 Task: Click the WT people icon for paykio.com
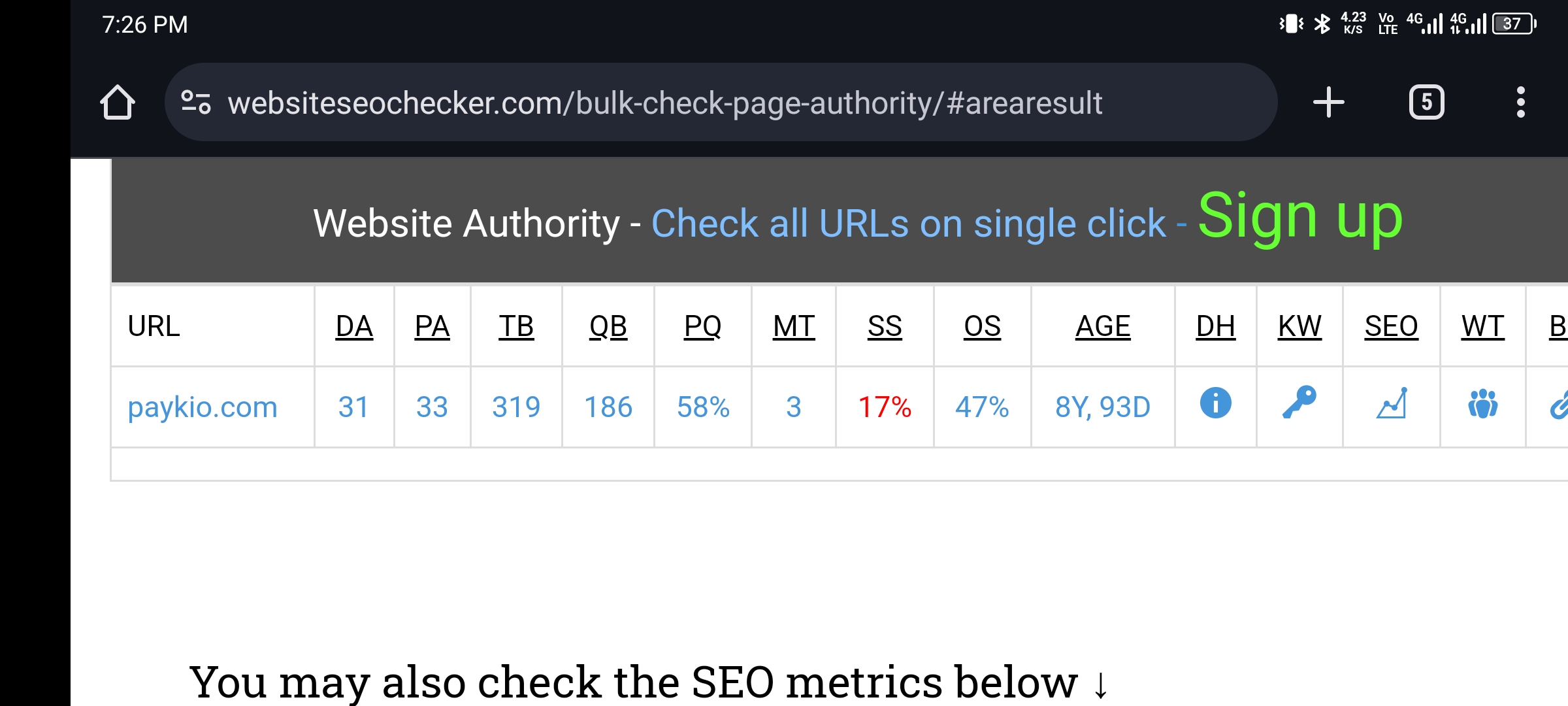tap(1482, 403)
